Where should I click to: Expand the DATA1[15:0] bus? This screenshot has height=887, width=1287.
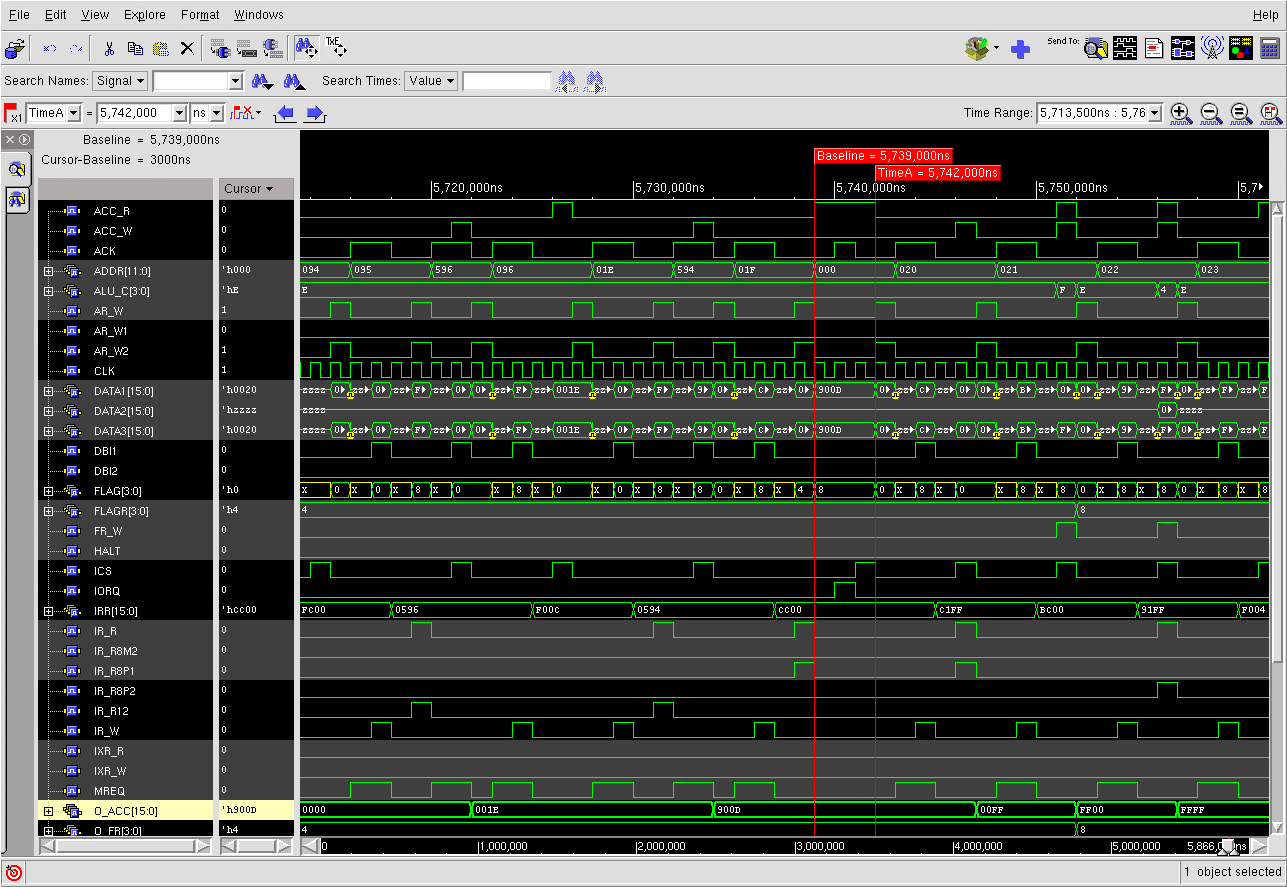(x=48, y=391)
